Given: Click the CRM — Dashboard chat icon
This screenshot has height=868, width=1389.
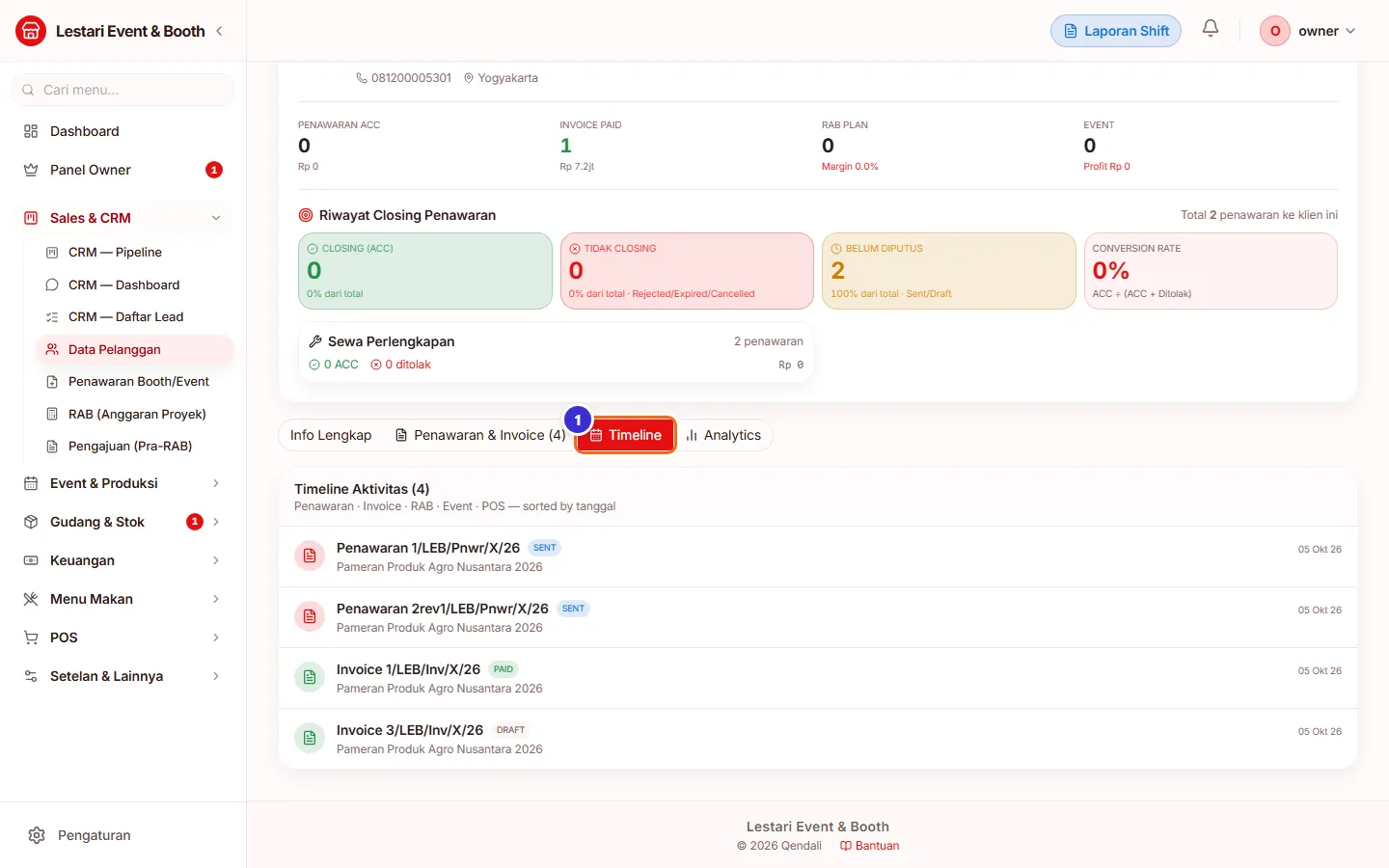Looking at the screenshot, I should click(52, 285).
